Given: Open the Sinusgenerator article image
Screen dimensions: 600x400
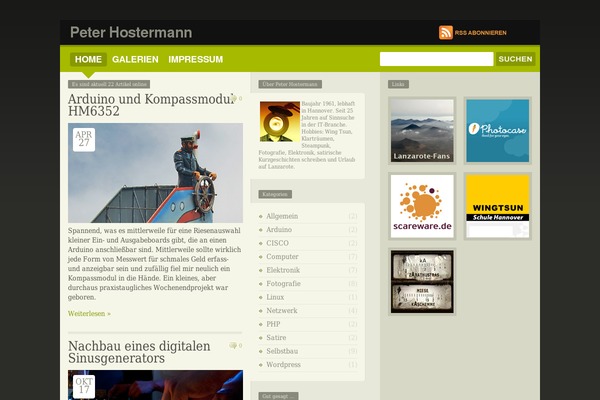Looking at the screenshot, I should pos(155,385).
